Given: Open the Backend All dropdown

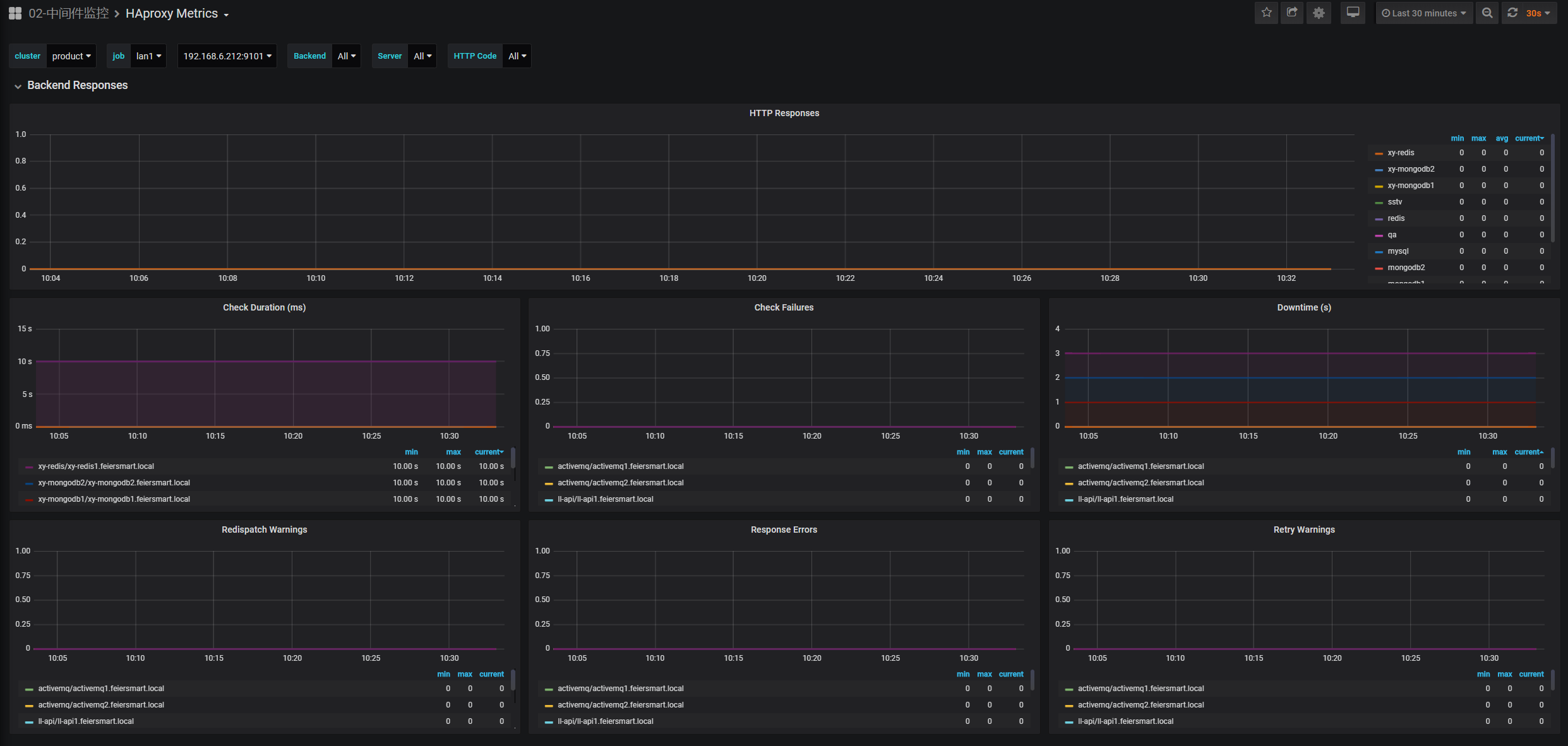Looking at the screenshot, I should pos(346,56).
